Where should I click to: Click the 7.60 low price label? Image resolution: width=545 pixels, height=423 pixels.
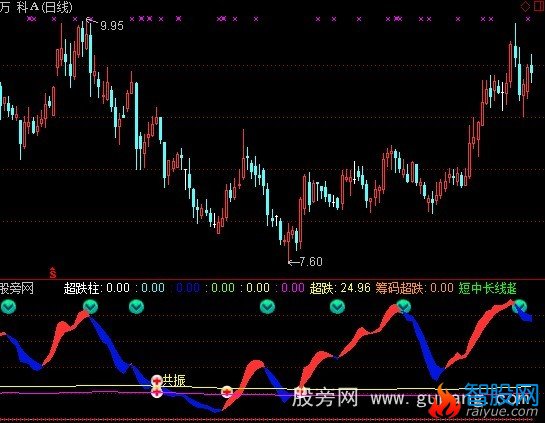click(x=311, y=261)
